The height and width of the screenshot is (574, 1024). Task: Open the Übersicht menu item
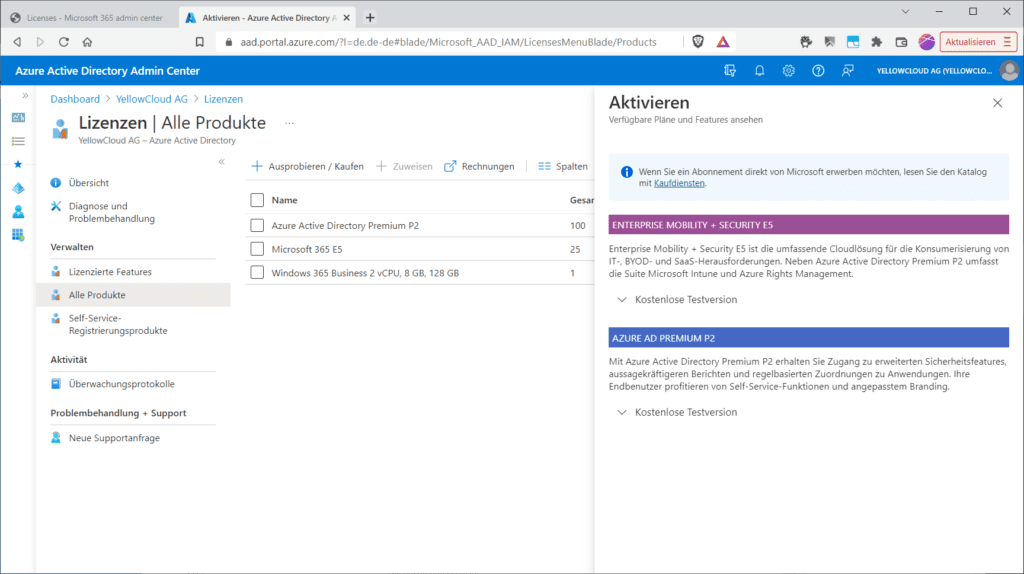pos(88,183)
